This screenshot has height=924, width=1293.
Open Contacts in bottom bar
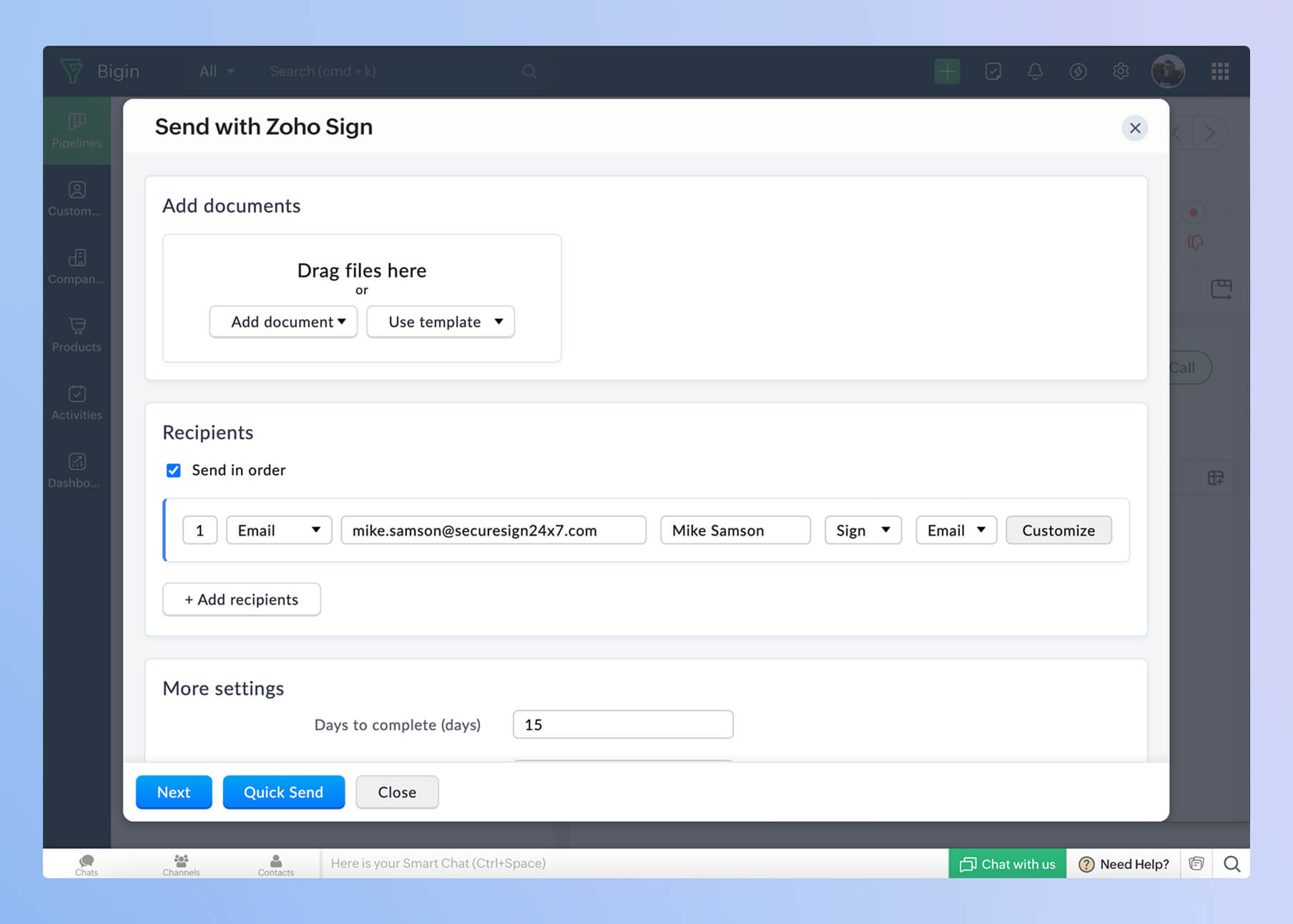click(276, 864)
